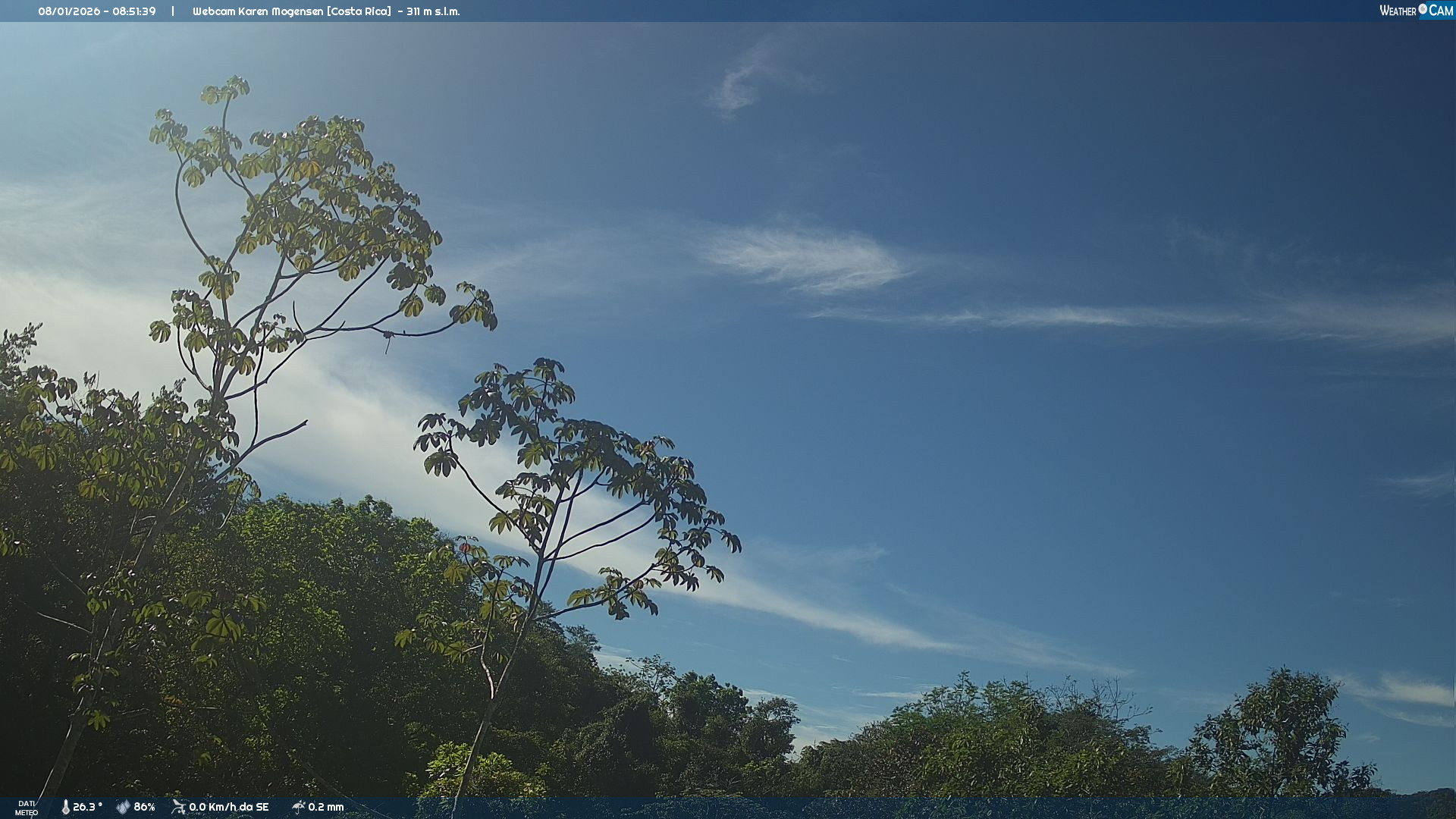Click Webcam Karen Mogensen title text
The width and height of the screenshot is (1456, 819).
point(258,11)
